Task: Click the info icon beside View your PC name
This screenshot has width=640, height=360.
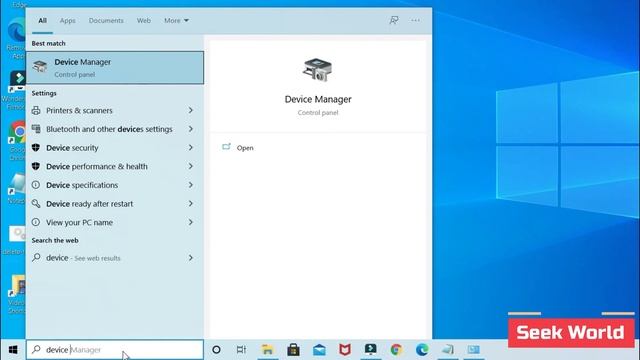Action: point(36,222)
